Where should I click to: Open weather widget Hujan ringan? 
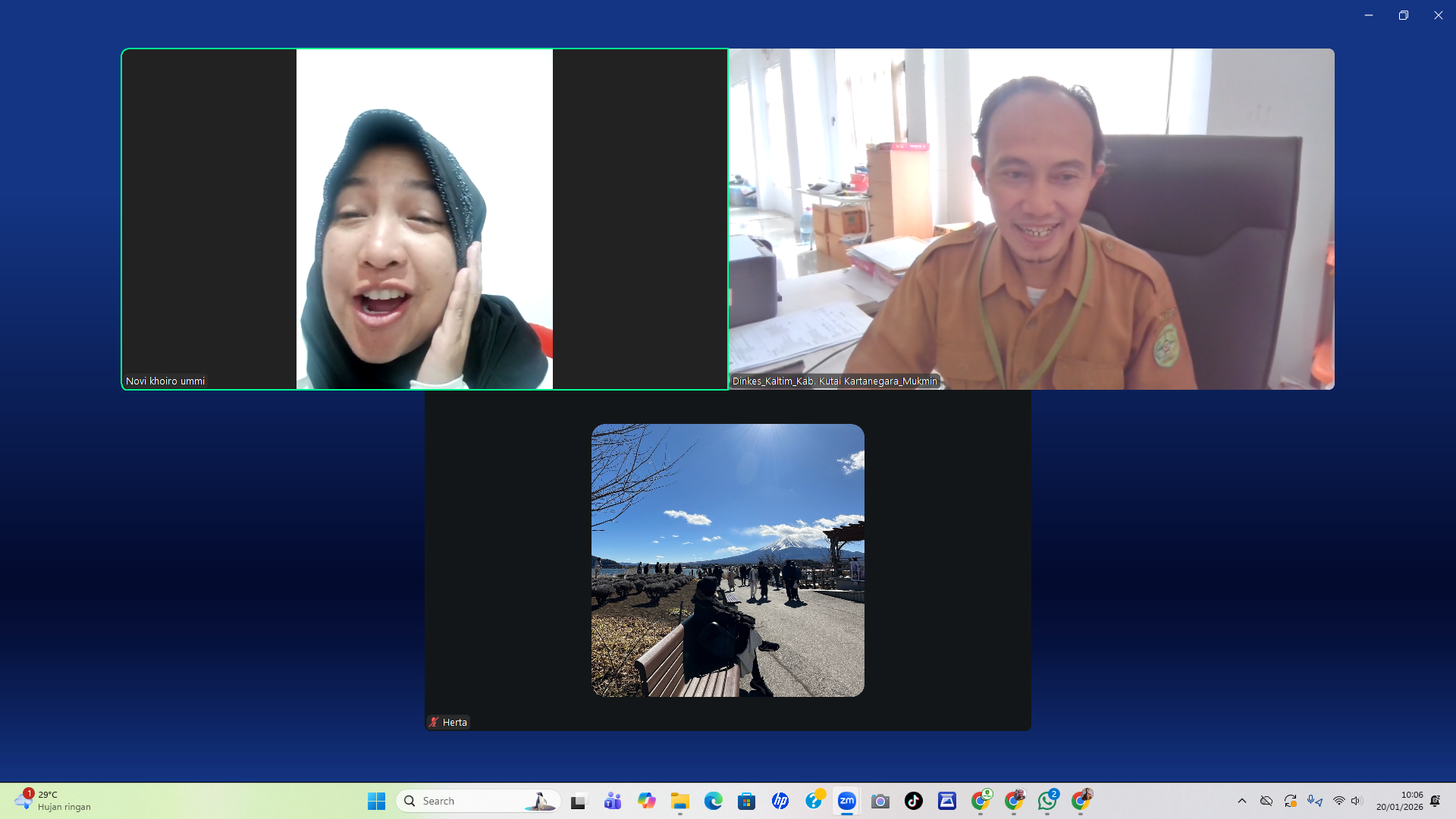[53, 801]
